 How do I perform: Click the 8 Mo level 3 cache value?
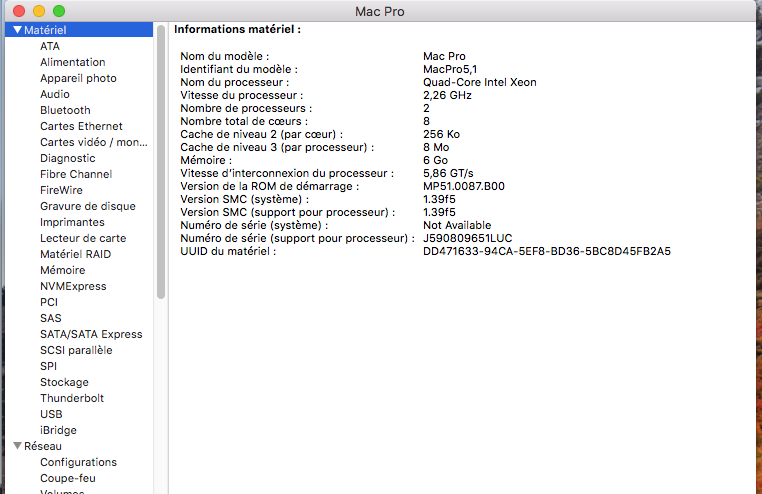(436, 148)
